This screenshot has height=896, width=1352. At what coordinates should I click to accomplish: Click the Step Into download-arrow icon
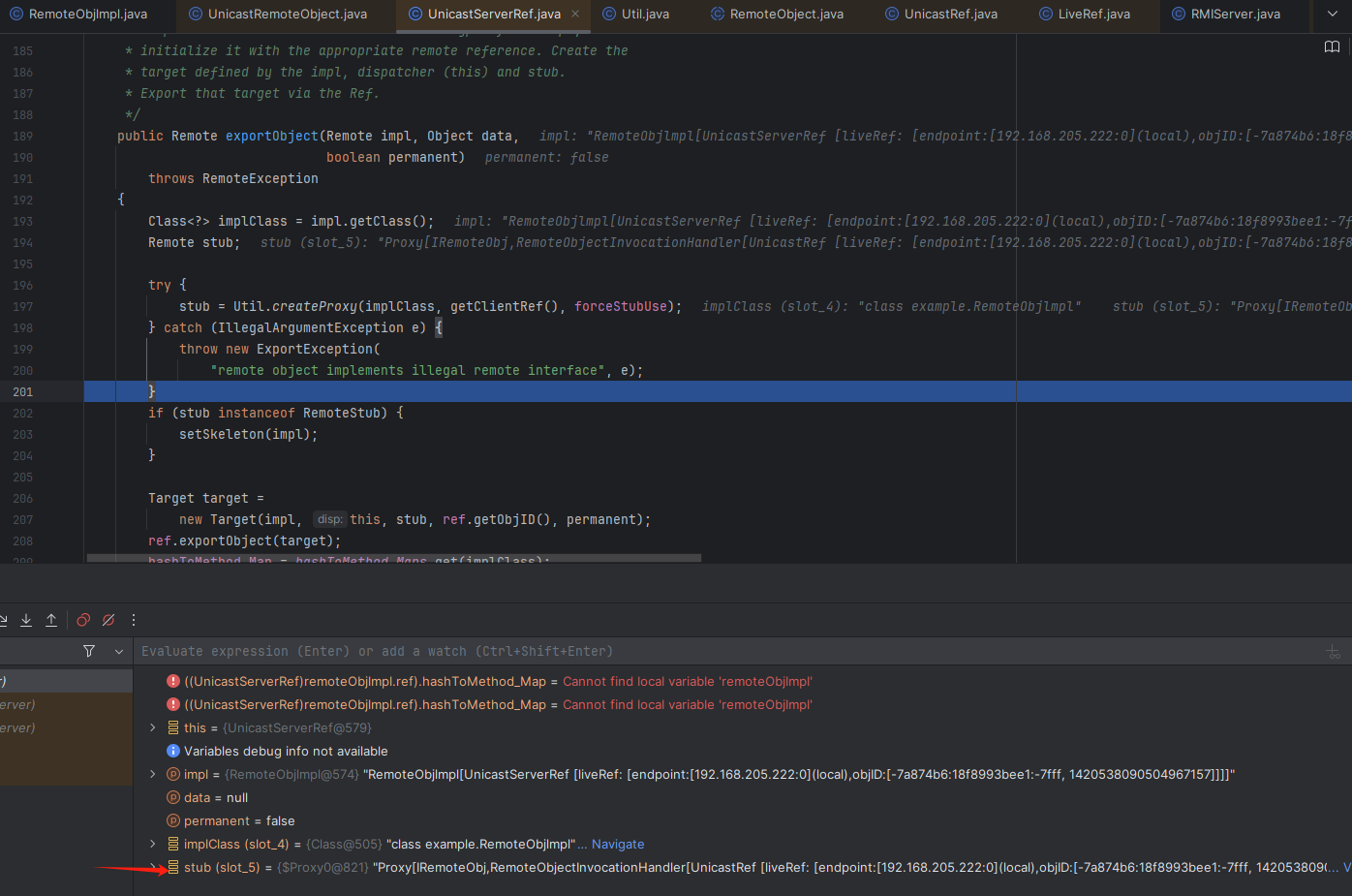tap(26, 620)
